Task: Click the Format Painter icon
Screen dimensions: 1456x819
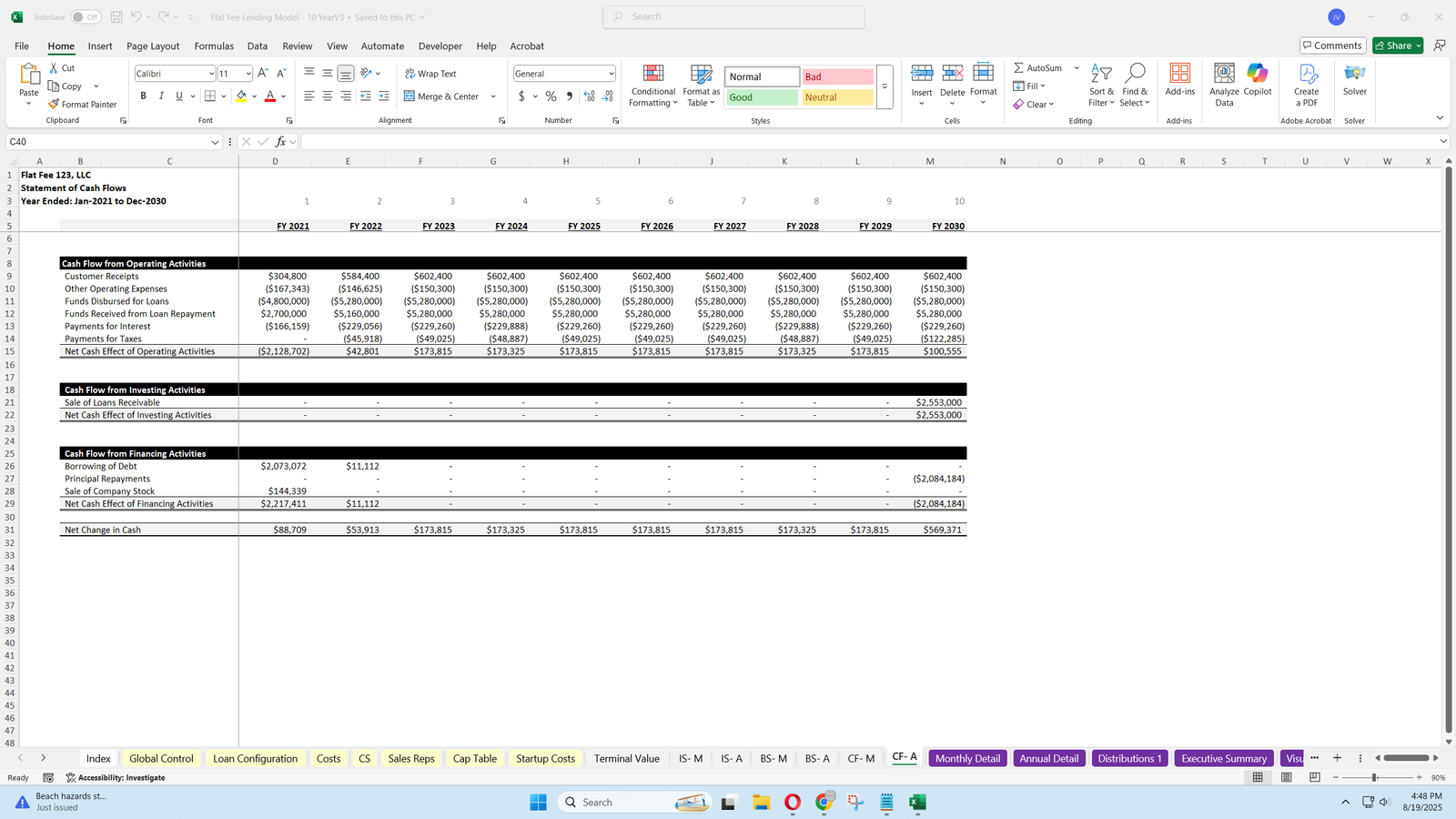Action: (55, 105)
